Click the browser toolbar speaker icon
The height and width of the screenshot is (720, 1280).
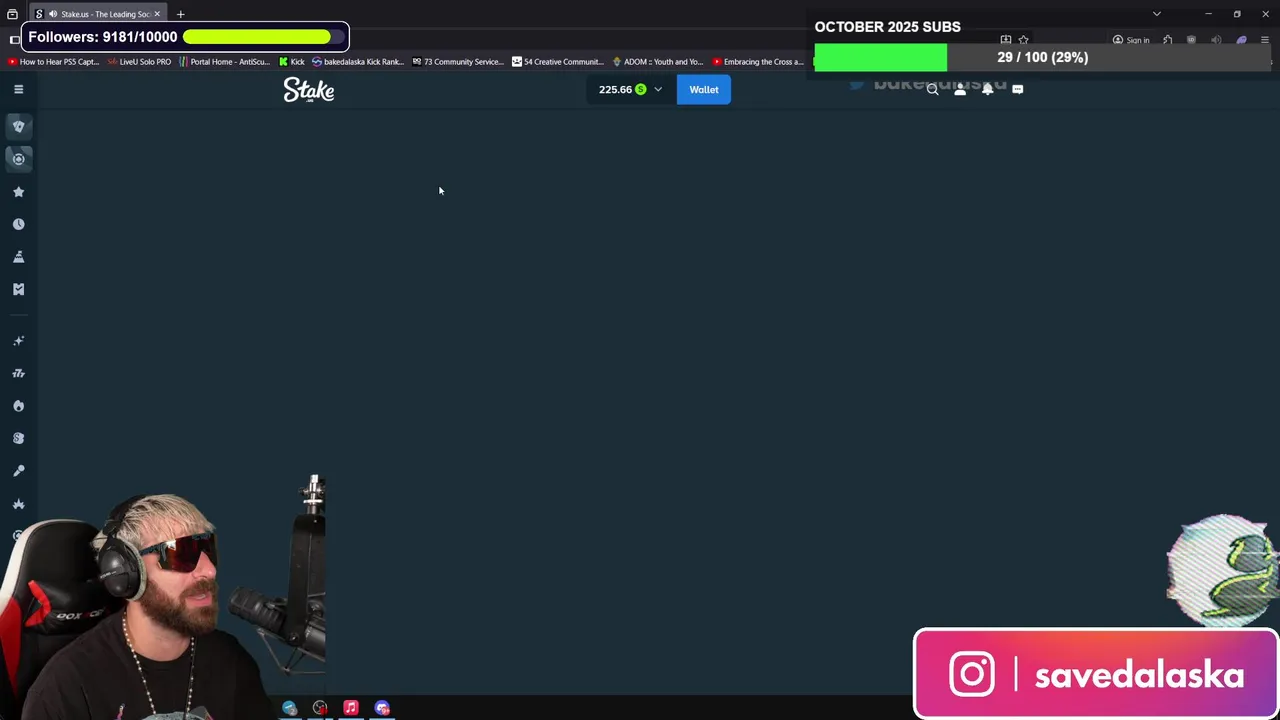tap(1216, 40)
